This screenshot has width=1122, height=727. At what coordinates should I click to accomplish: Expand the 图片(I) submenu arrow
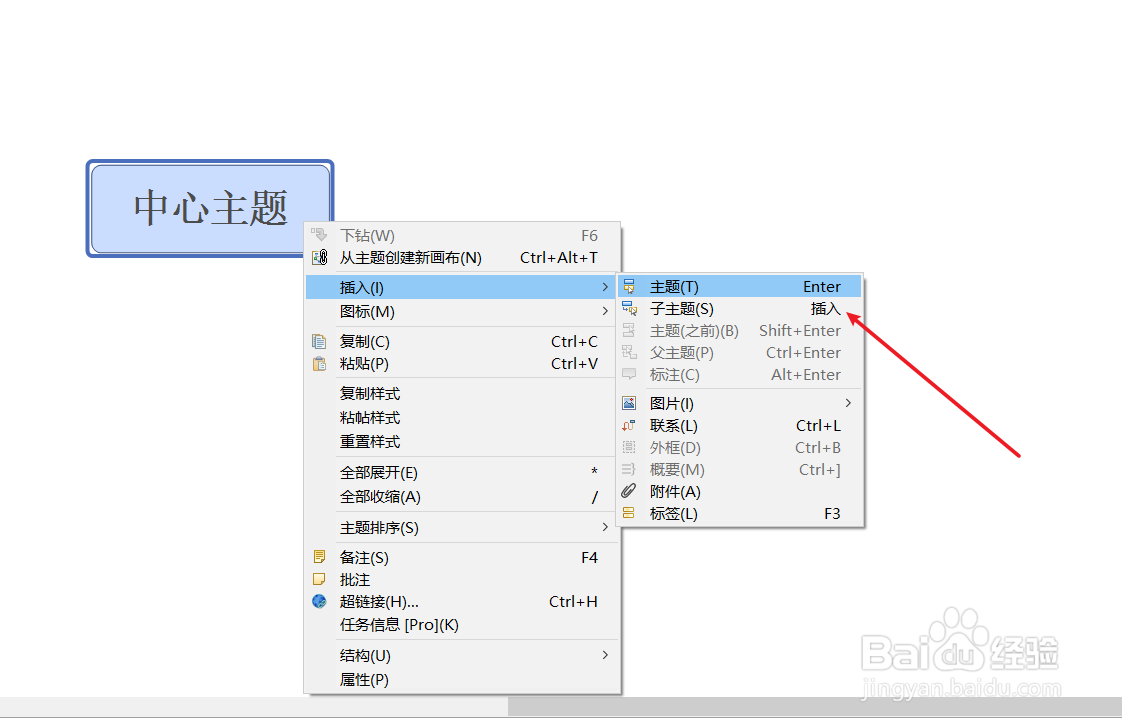tap(849, 403)
